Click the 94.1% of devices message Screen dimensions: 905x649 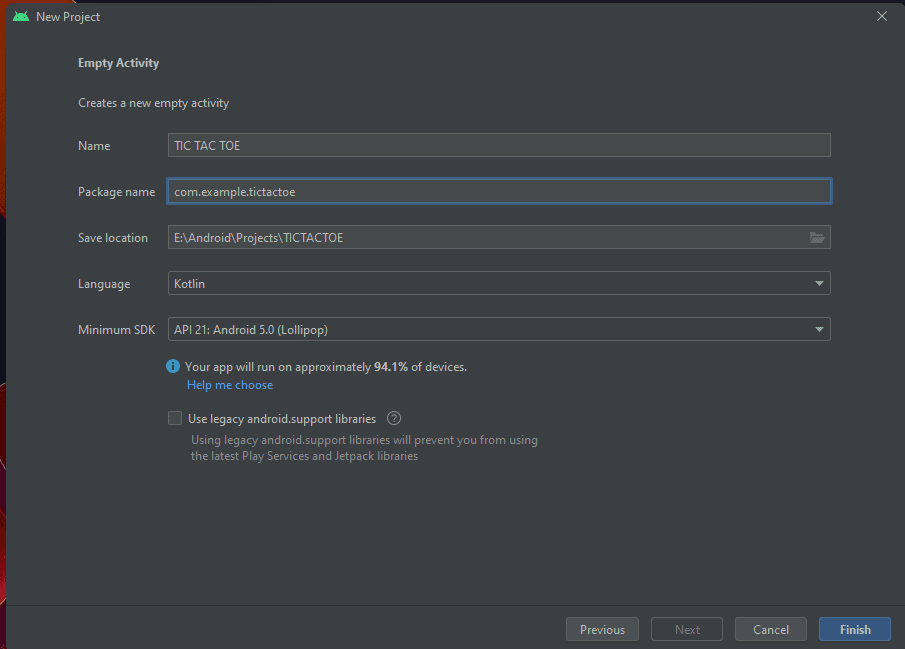326,367
